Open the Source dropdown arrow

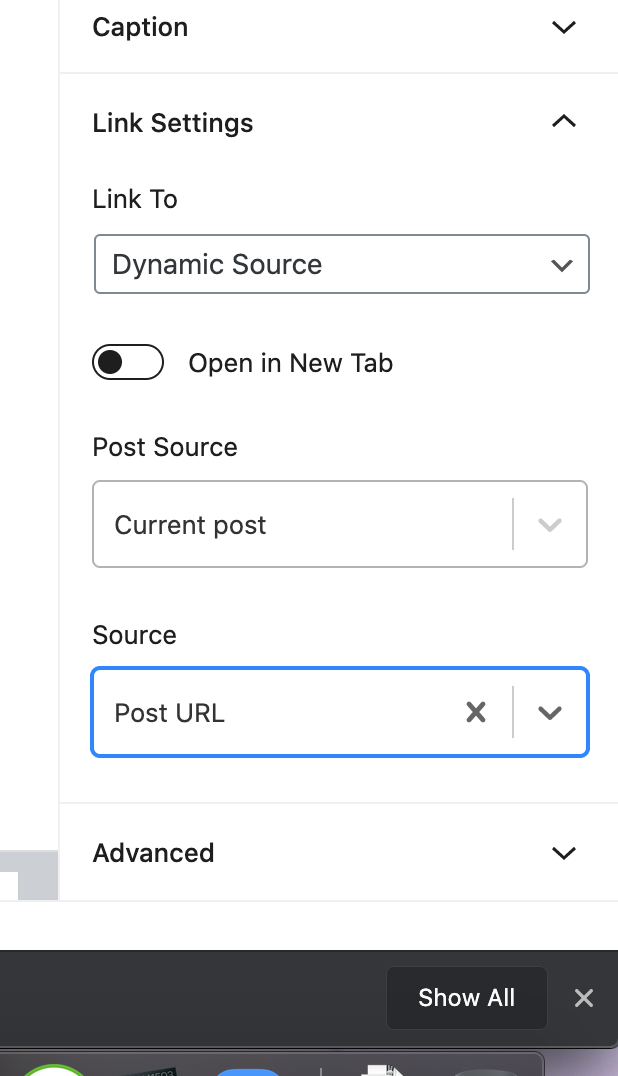[550, 713]
